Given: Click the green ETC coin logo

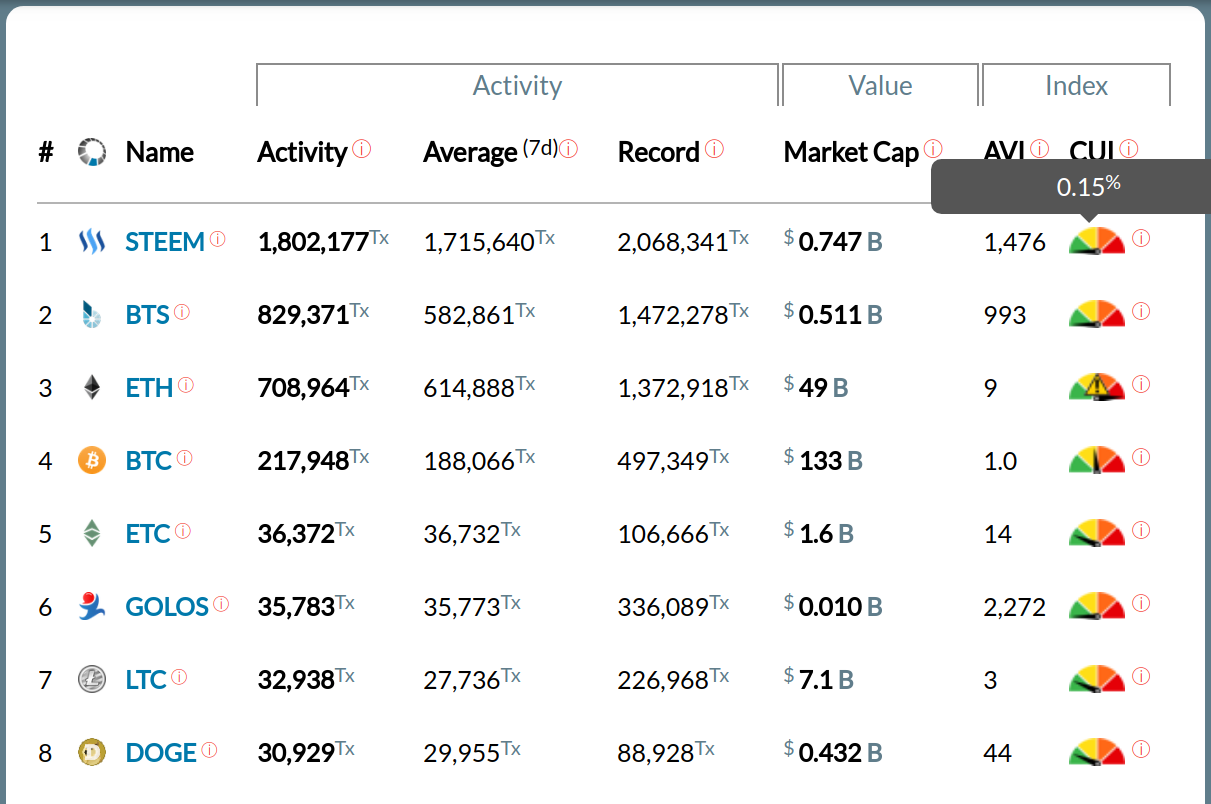Looking at the screenshot, I should 91,534.
